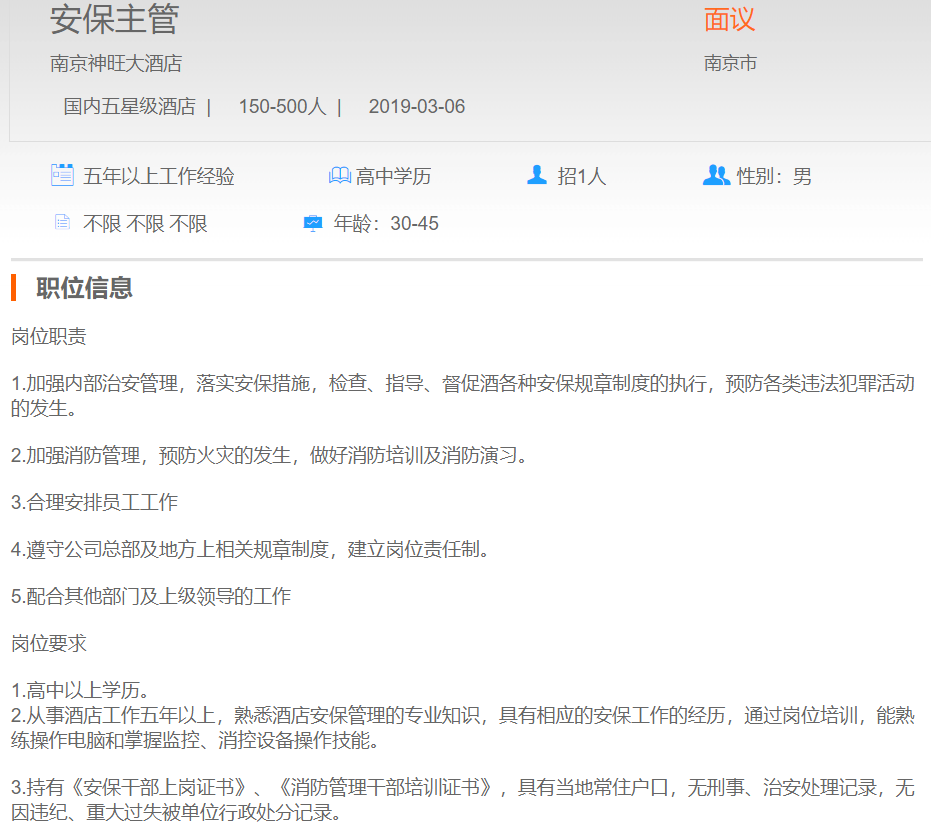Click the open book education icon
The height and width of the screenshot is (829, 931).
[340, 176]
